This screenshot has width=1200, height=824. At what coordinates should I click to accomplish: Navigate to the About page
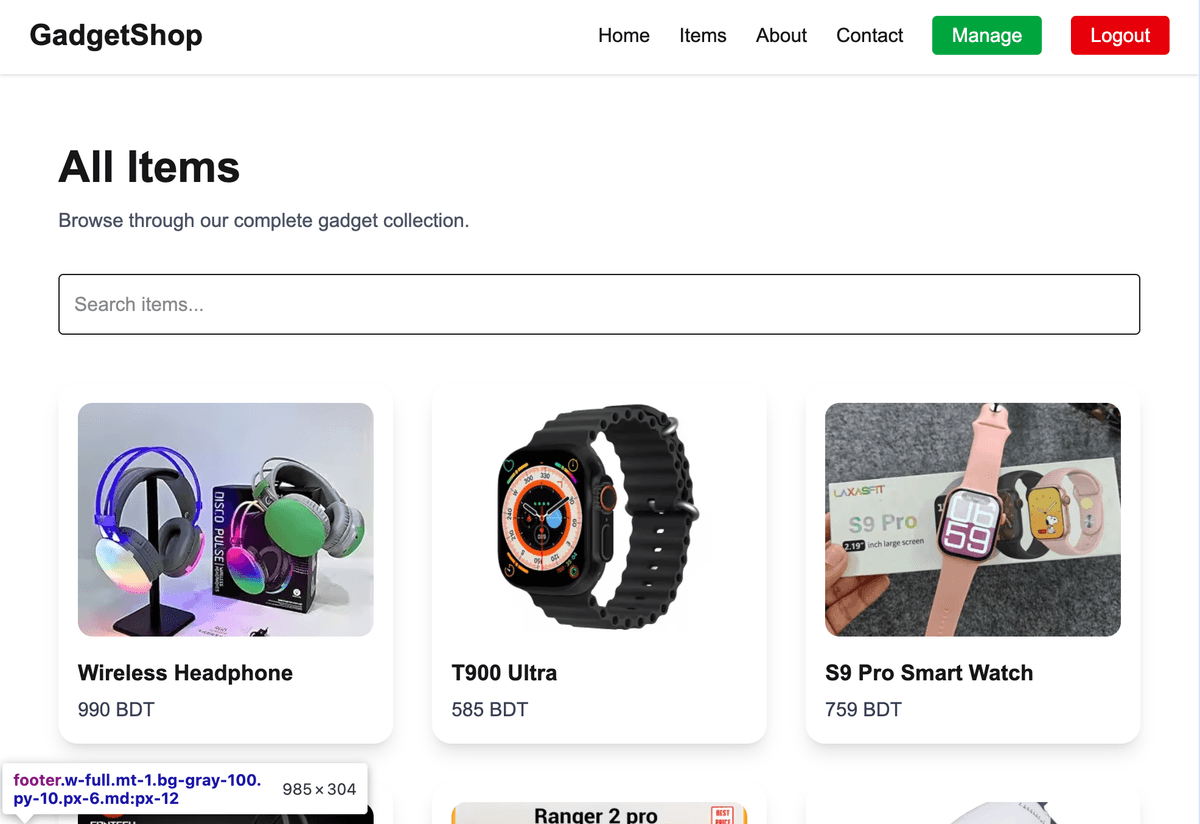tap(781, 35)
